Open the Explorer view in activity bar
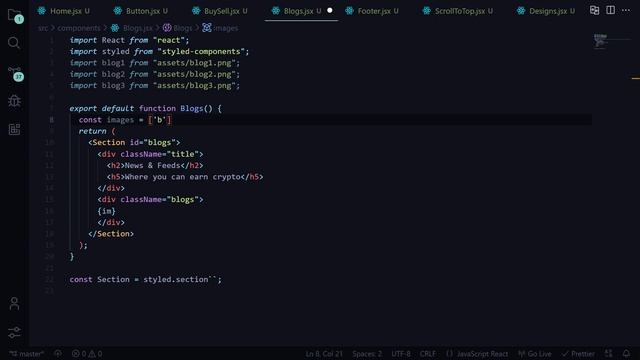This screenshot has height=360, width=640. [14, 16]
